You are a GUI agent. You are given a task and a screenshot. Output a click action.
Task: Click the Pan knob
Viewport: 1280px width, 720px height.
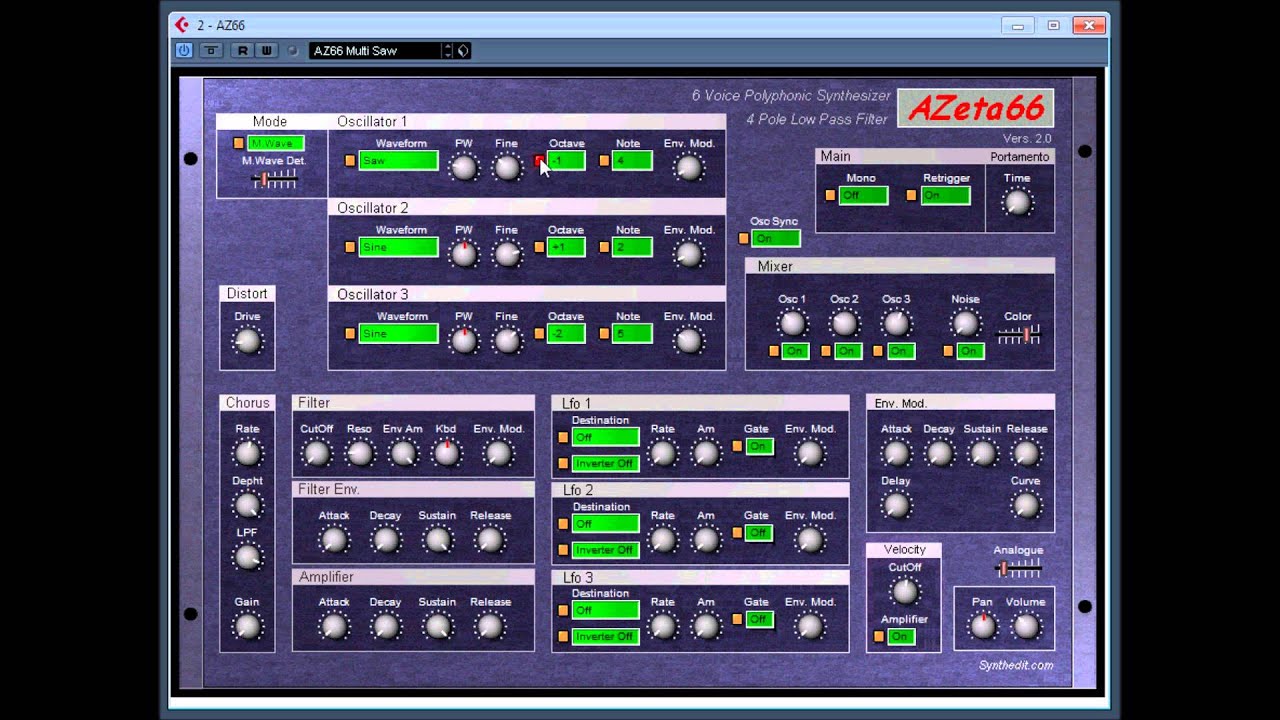(x=983, y=627)
